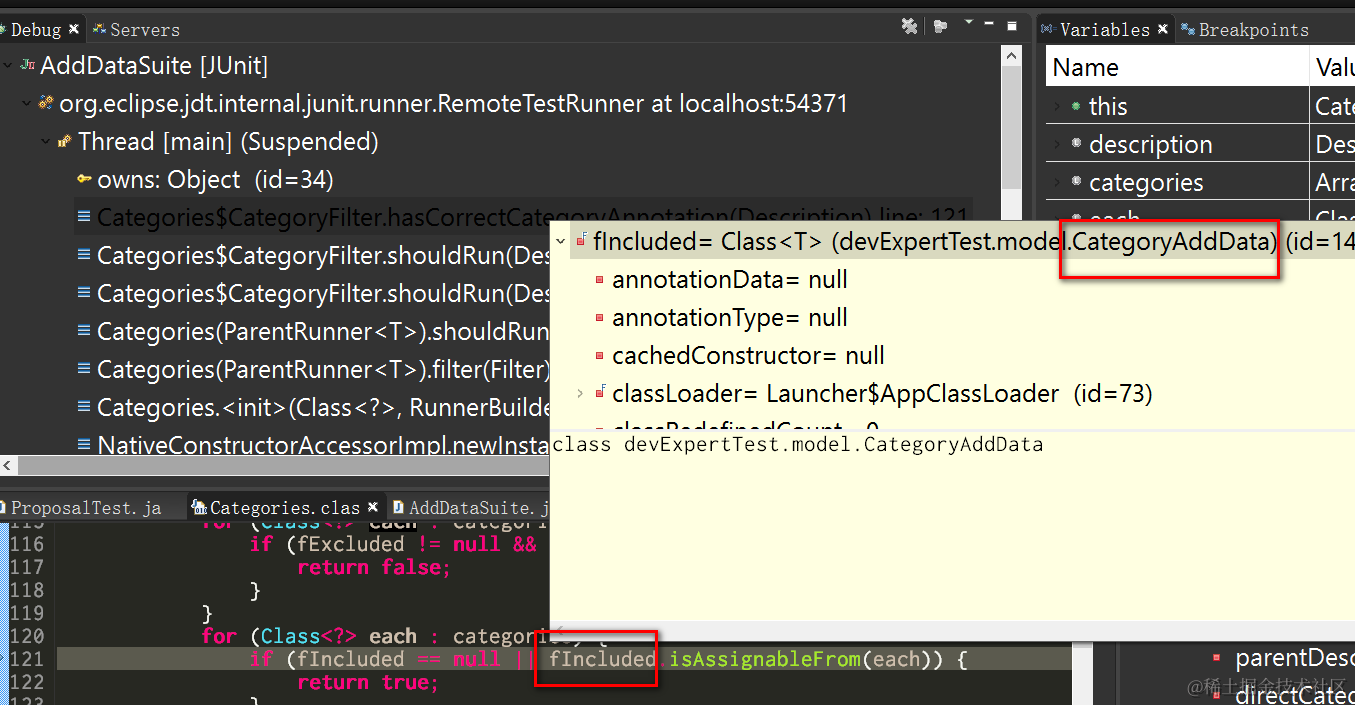Click the Thread [main] suspended thread icon
This screenshot has width=1355, height=705.
65,142
